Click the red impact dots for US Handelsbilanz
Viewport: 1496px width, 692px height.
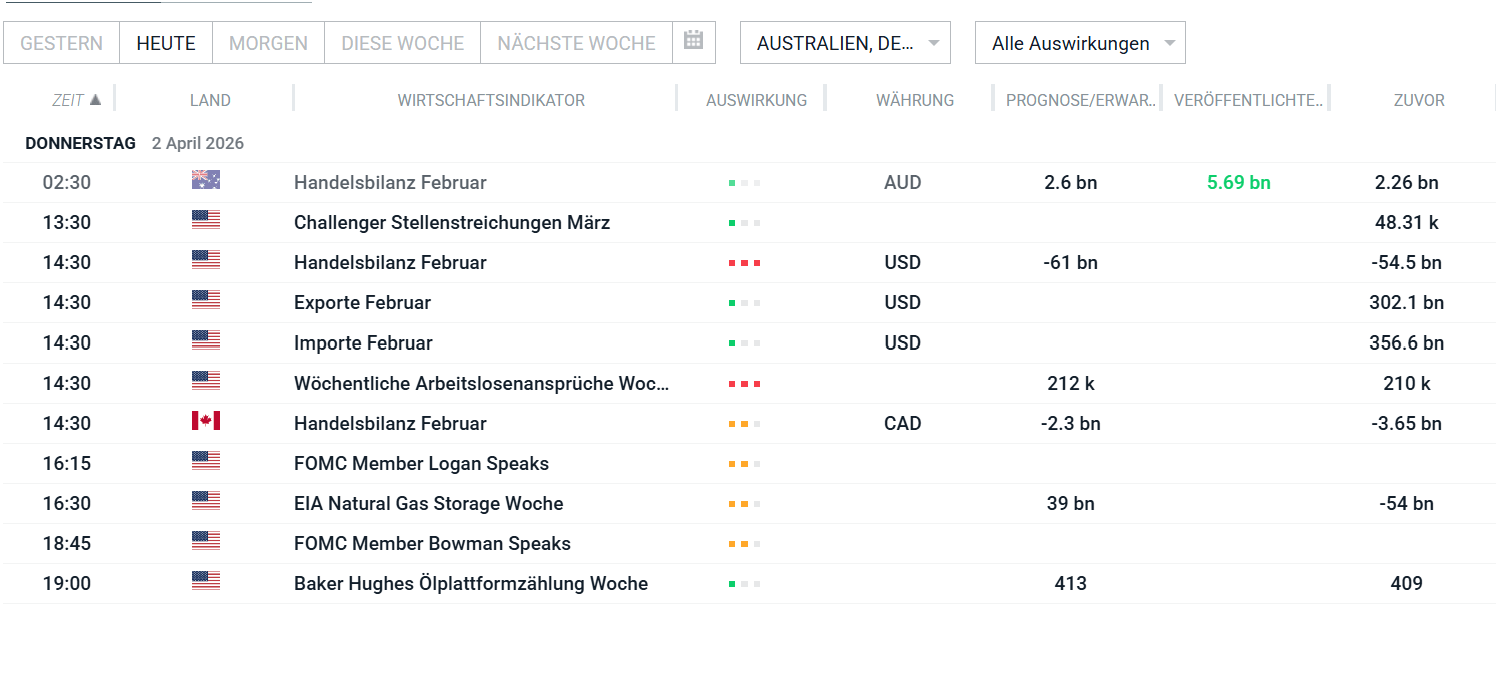click(x=744, y=262)
